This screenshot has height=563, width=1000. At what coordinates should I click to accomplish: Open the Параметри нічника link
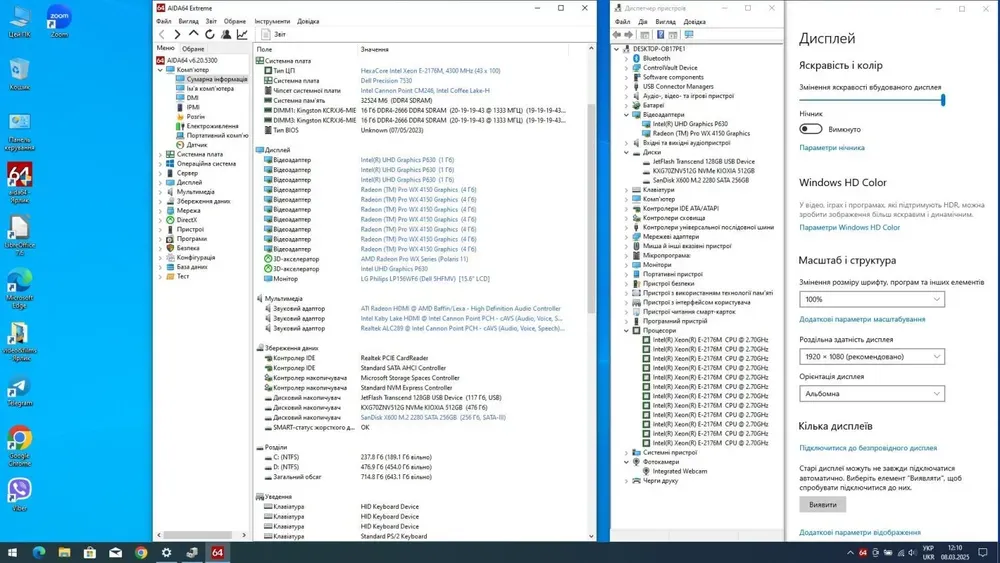point(832,148)
